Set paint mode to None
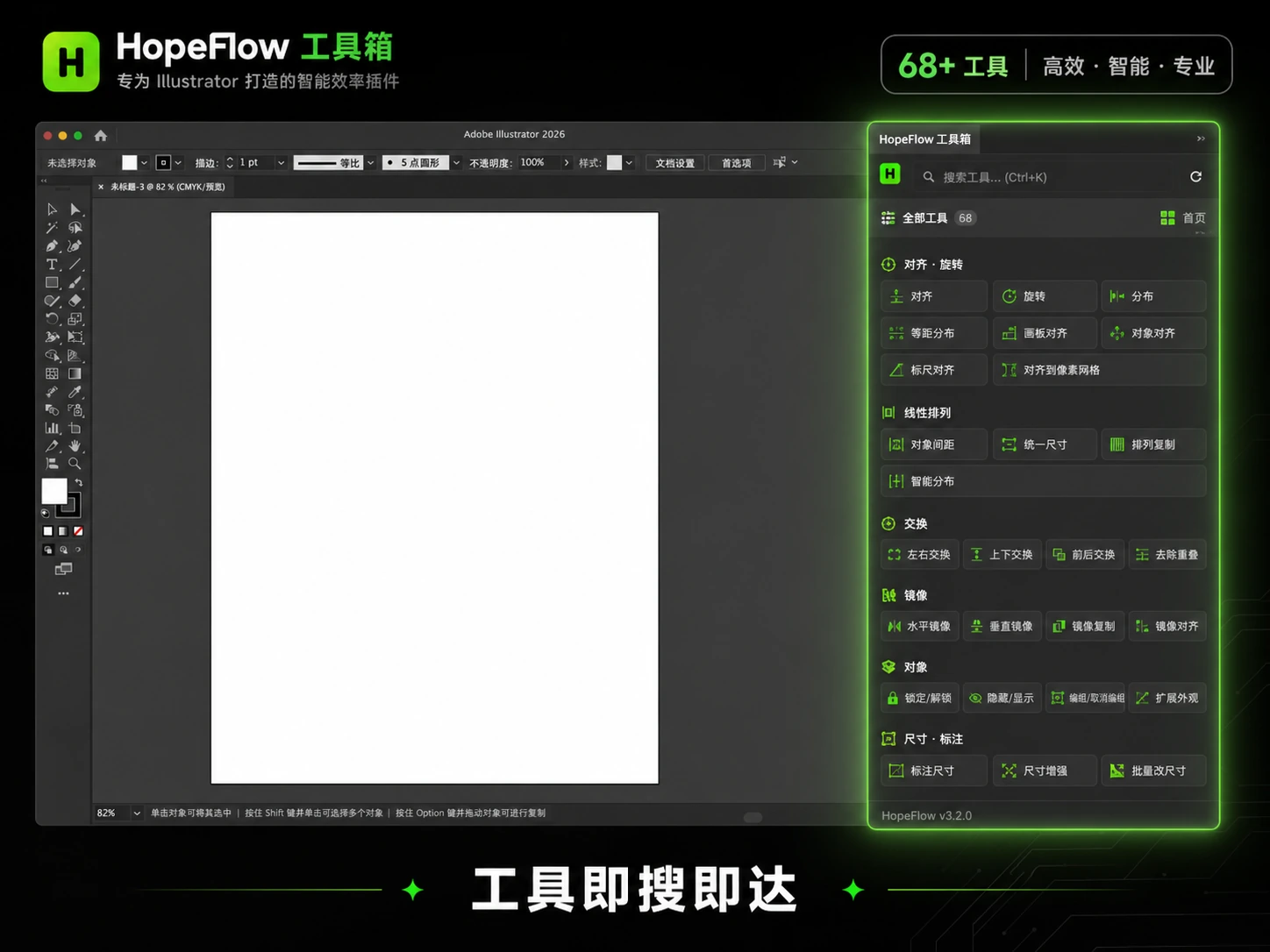 point(78,531)
